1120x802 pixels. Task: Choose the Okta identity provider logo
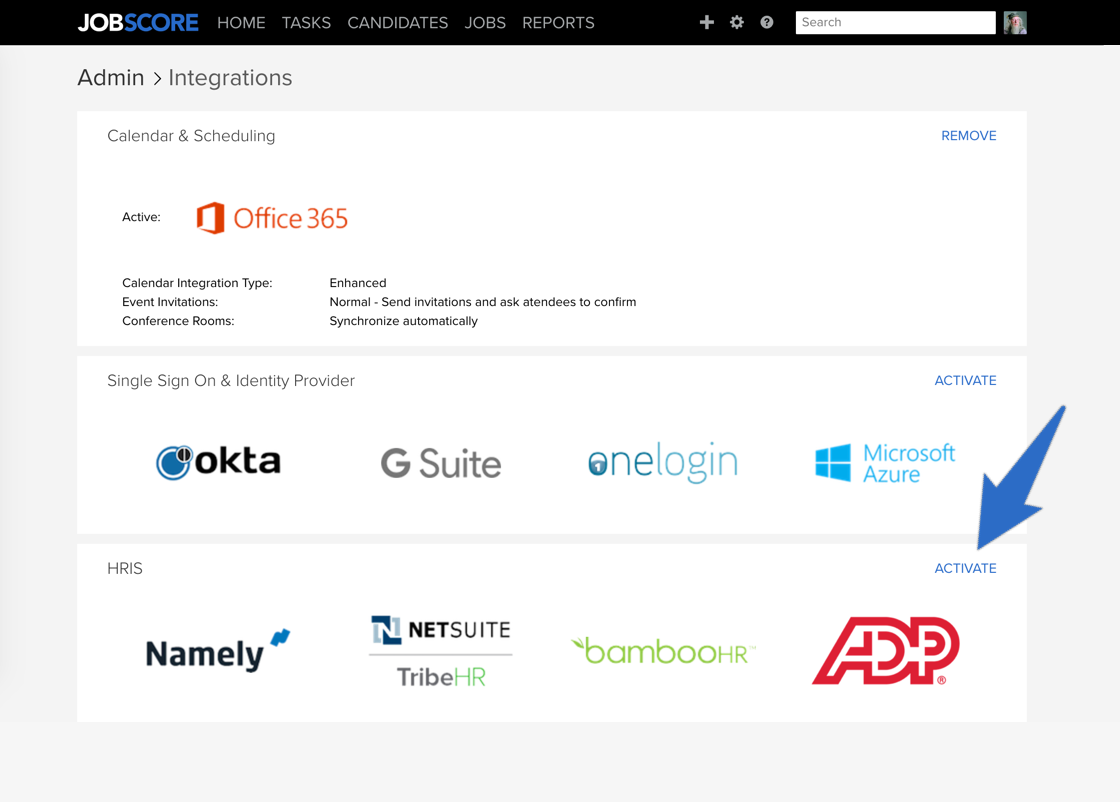219,462
